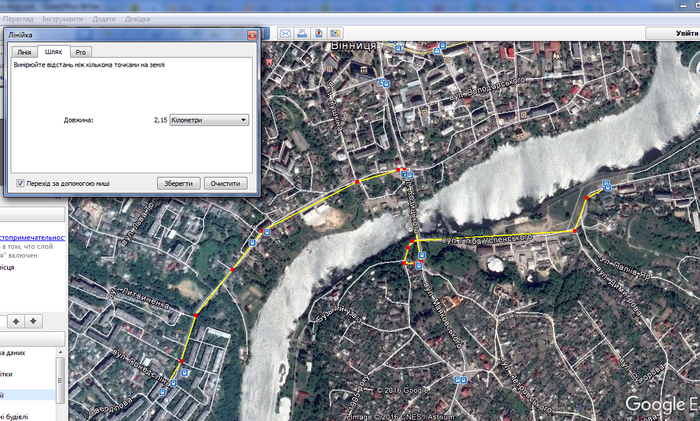Switch to the Лінія tab
The width and height of the screenshot is (700, 421).
(x=24, y=52)
